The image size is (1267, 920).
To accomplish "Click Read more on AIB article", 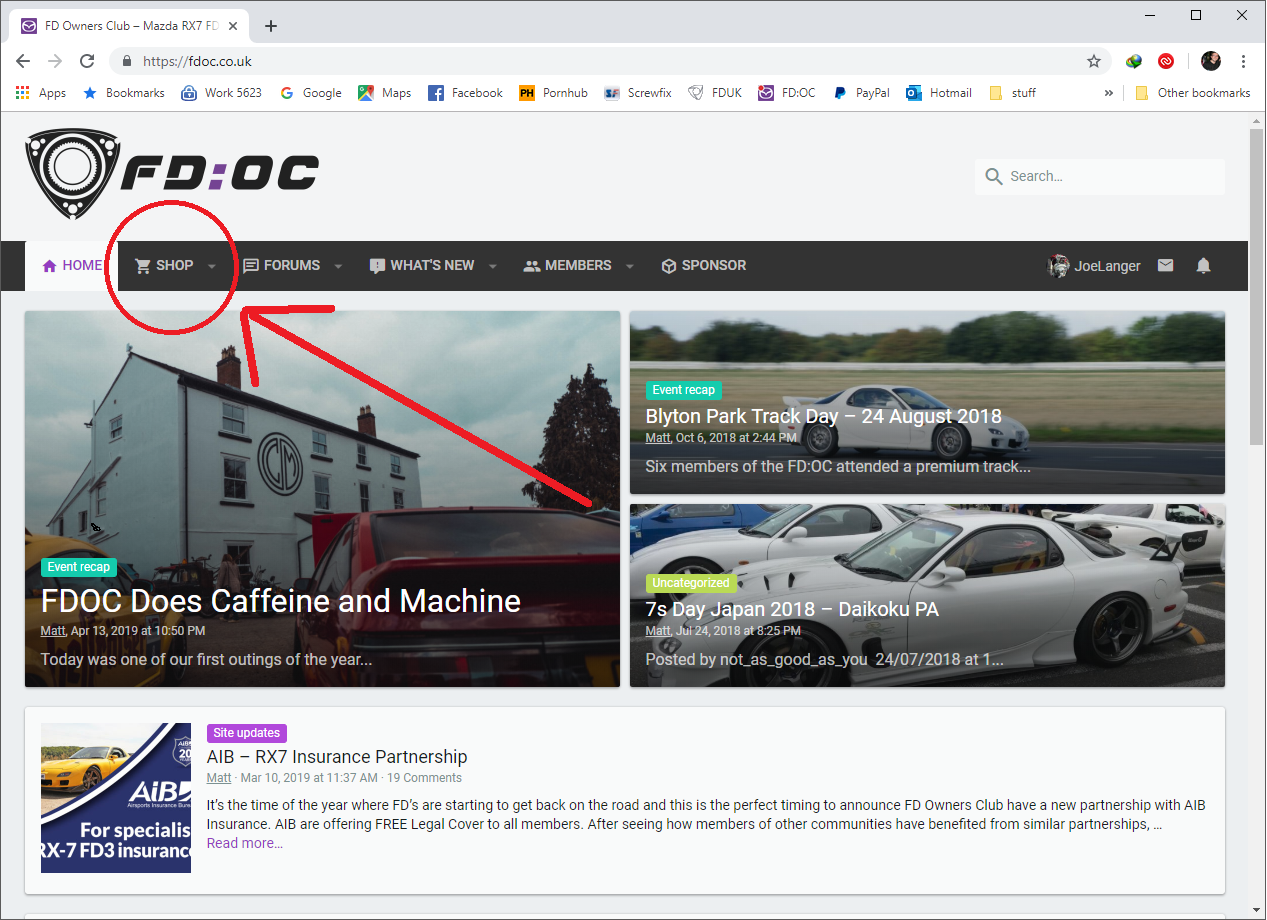I will coord(245,843).
